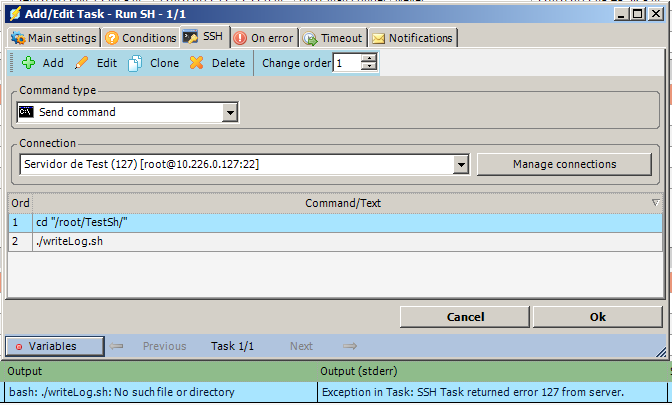Open the Main settings tab
The width and height of the screenshot is (672, 405).
tap(54, 38)
